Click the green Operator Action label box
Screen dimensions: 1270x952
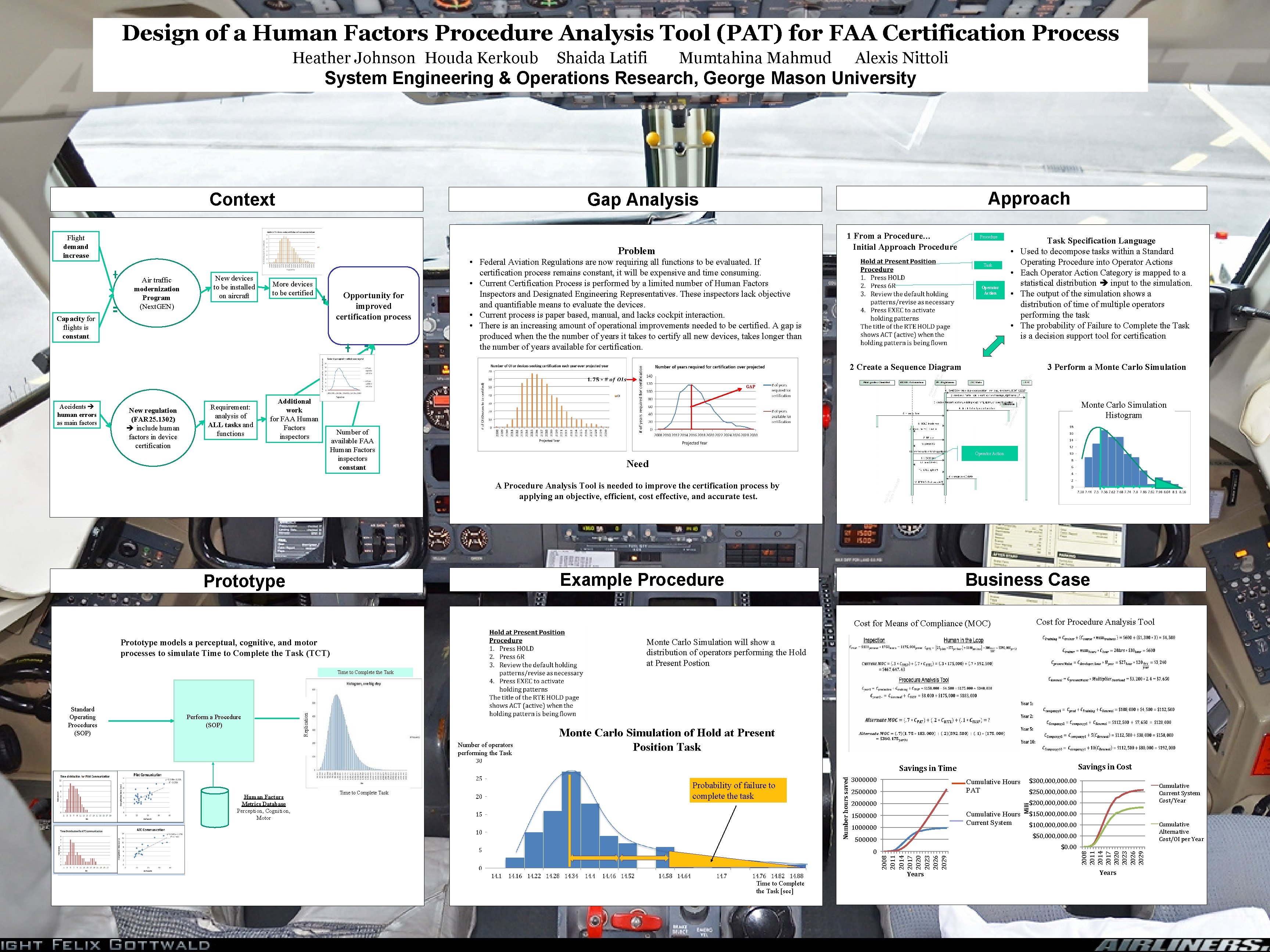[989, 453]
